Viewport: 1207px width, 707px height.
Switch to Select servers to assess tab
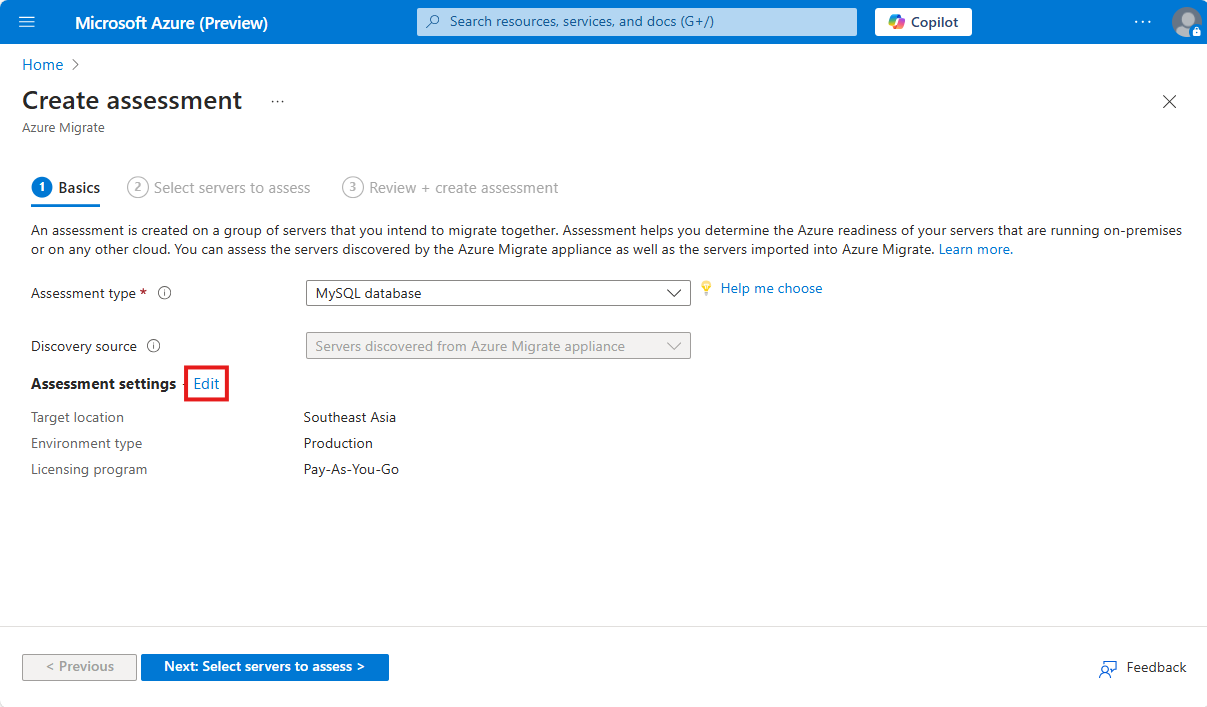(x=220, y=188)
